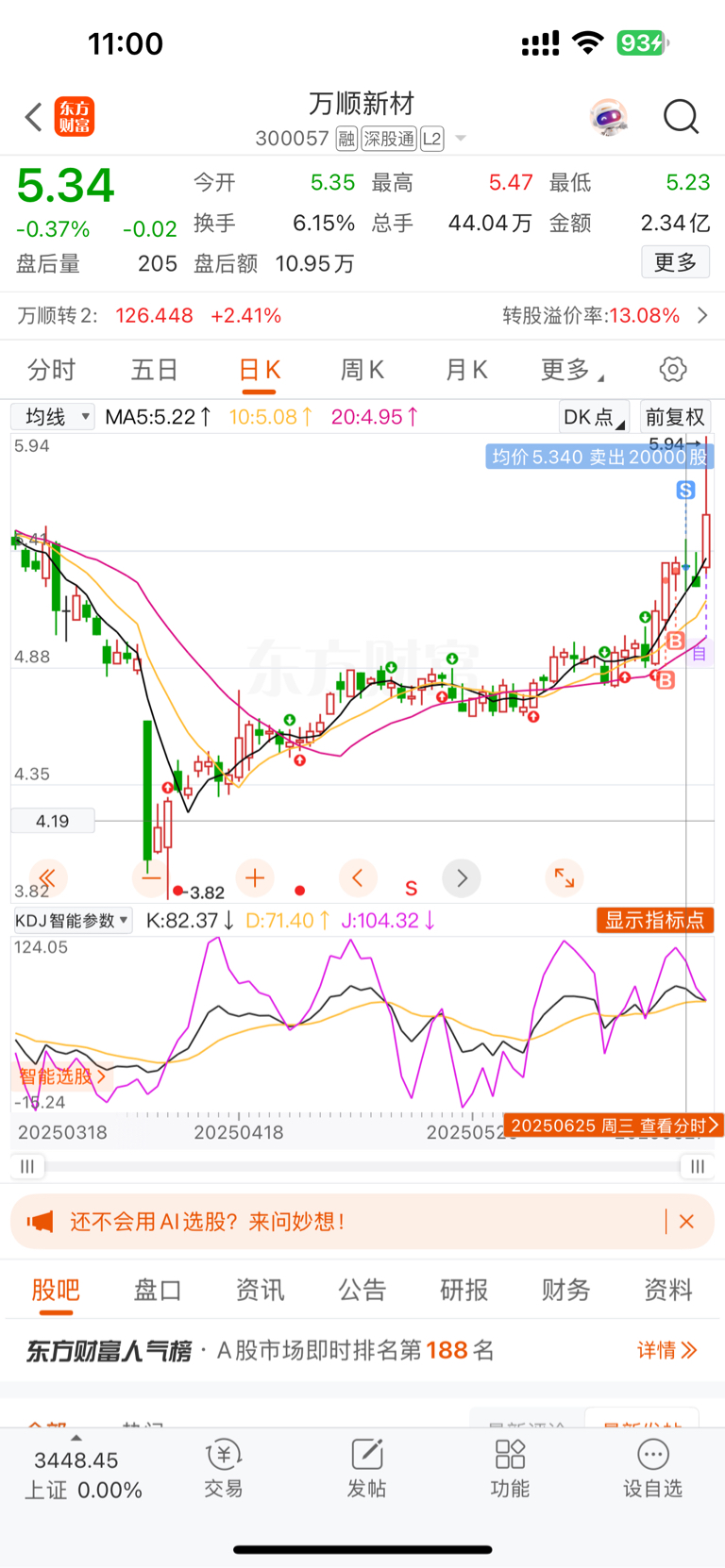
Task: Open 详情 ranking details
Action: 666,1350
